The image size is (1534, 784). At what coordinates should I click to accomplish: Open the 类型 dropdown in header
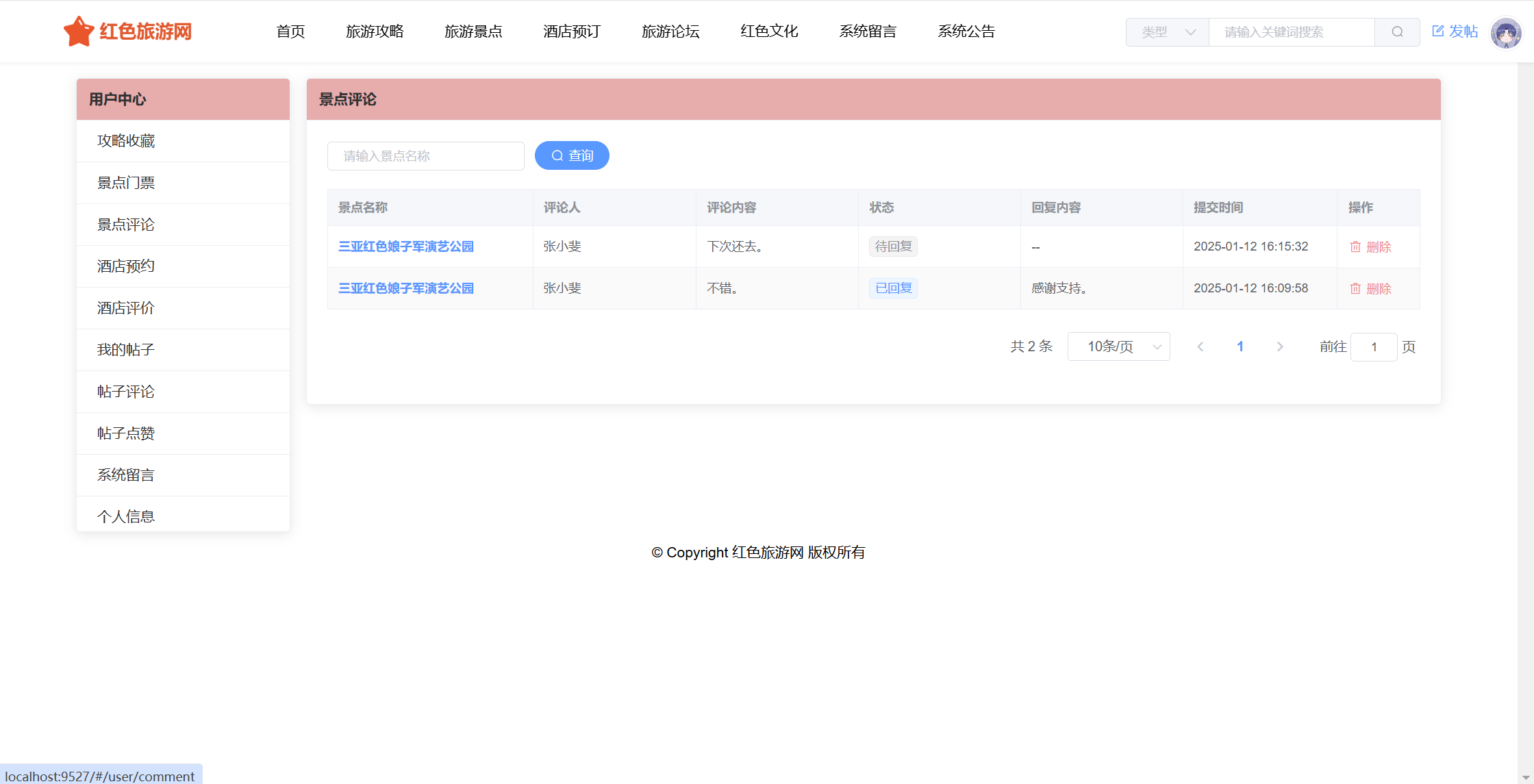(1168, 32)
